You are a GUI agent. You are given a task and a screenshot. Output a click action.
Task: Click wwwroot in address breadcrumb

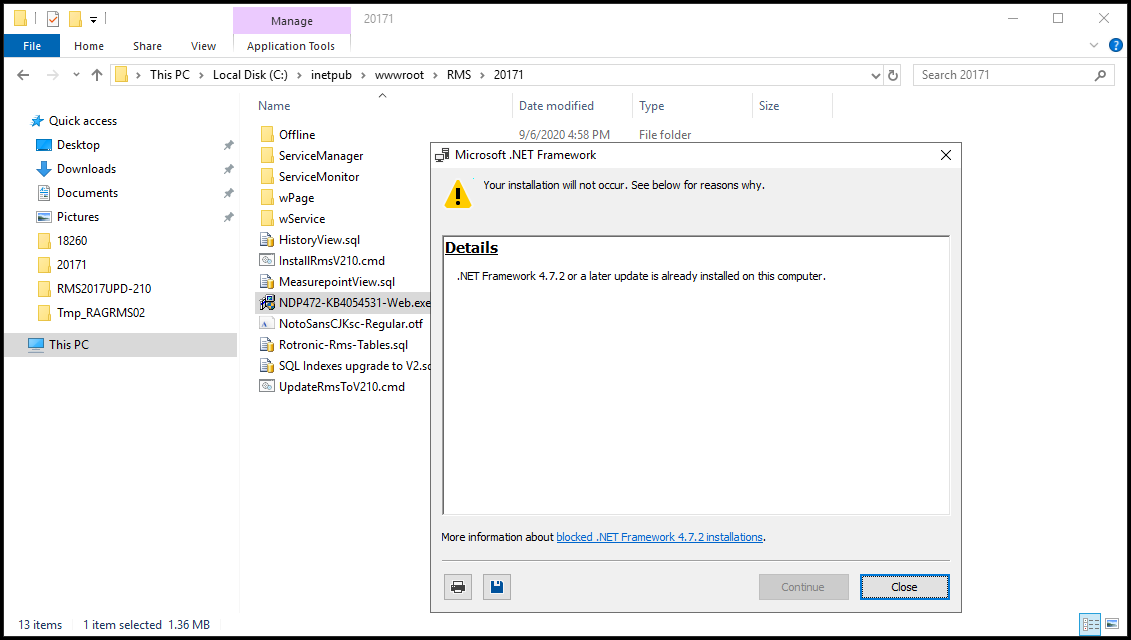400,75
